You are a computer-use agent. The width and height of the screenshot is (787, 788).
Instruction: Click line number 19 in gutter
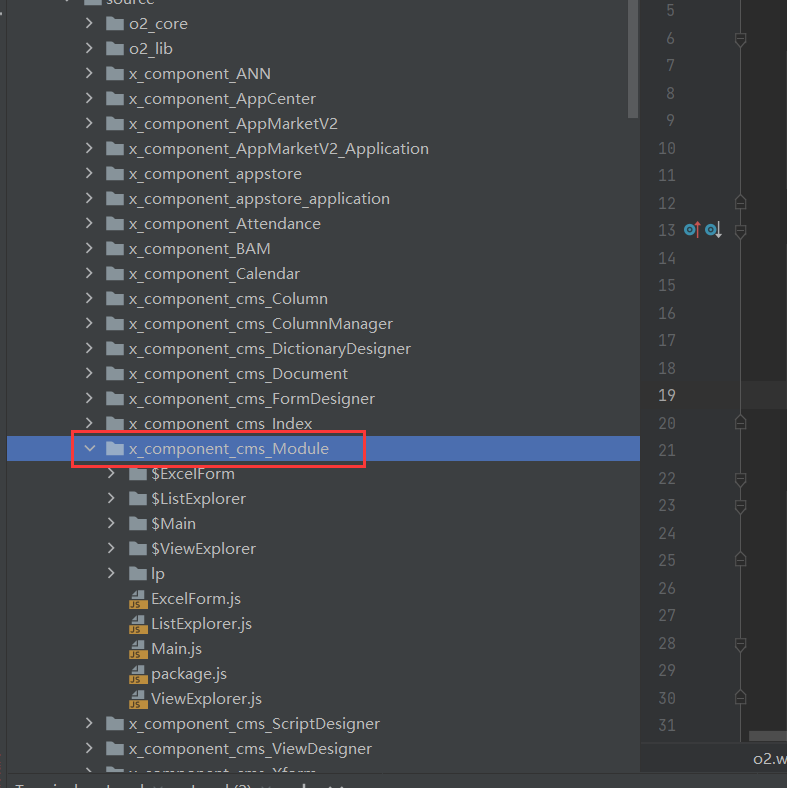click(x=667, y=396)
